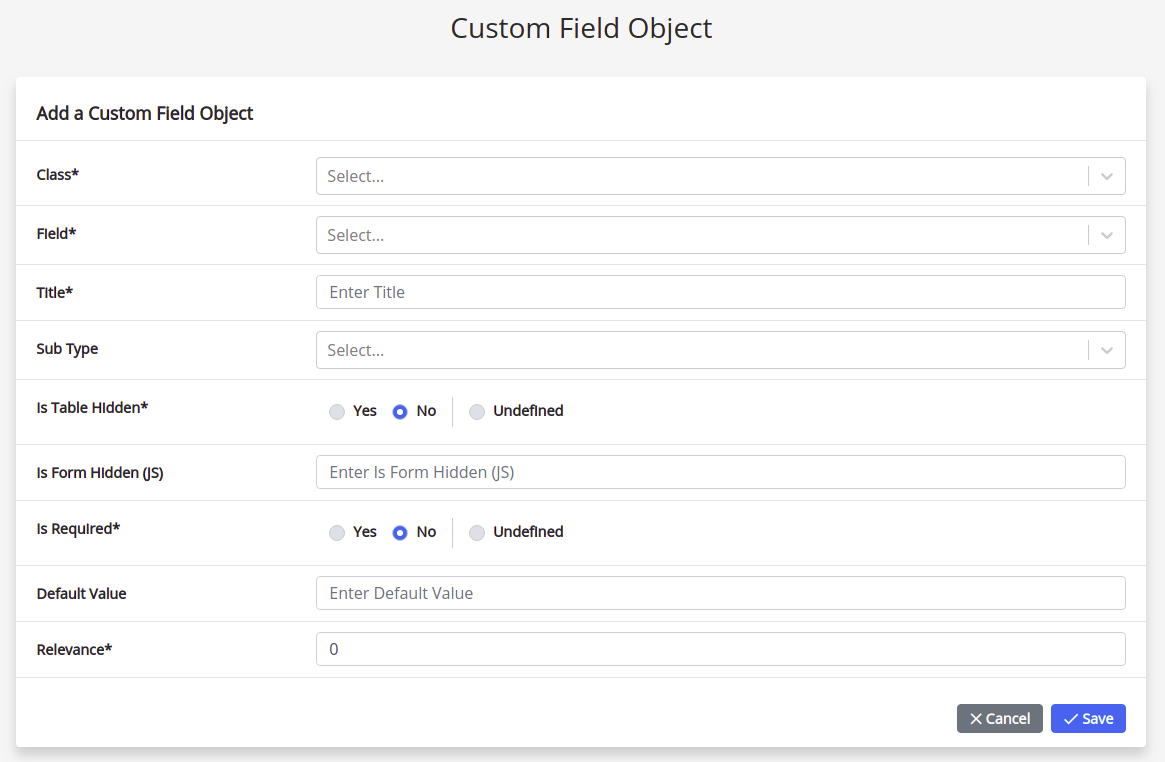This screenshot has height=762, width=1165.
Task: Click the Relevance* label
Action: [x=74, y=649]
